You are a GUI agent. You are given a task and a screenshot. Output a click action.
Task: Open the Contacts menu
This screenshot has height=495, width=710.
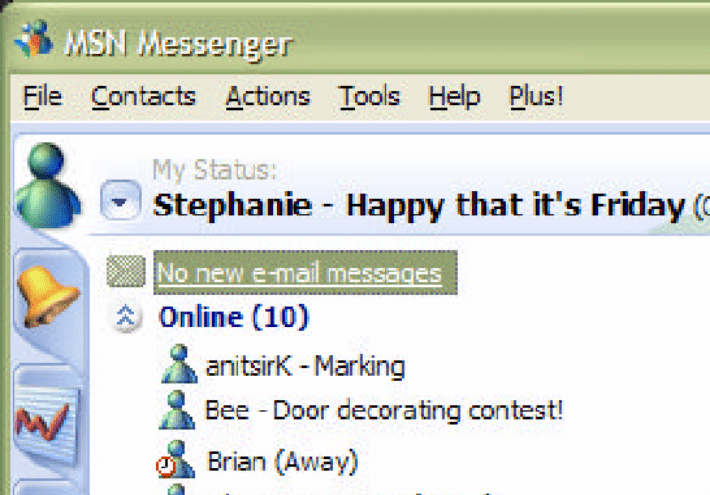(144, 96)
